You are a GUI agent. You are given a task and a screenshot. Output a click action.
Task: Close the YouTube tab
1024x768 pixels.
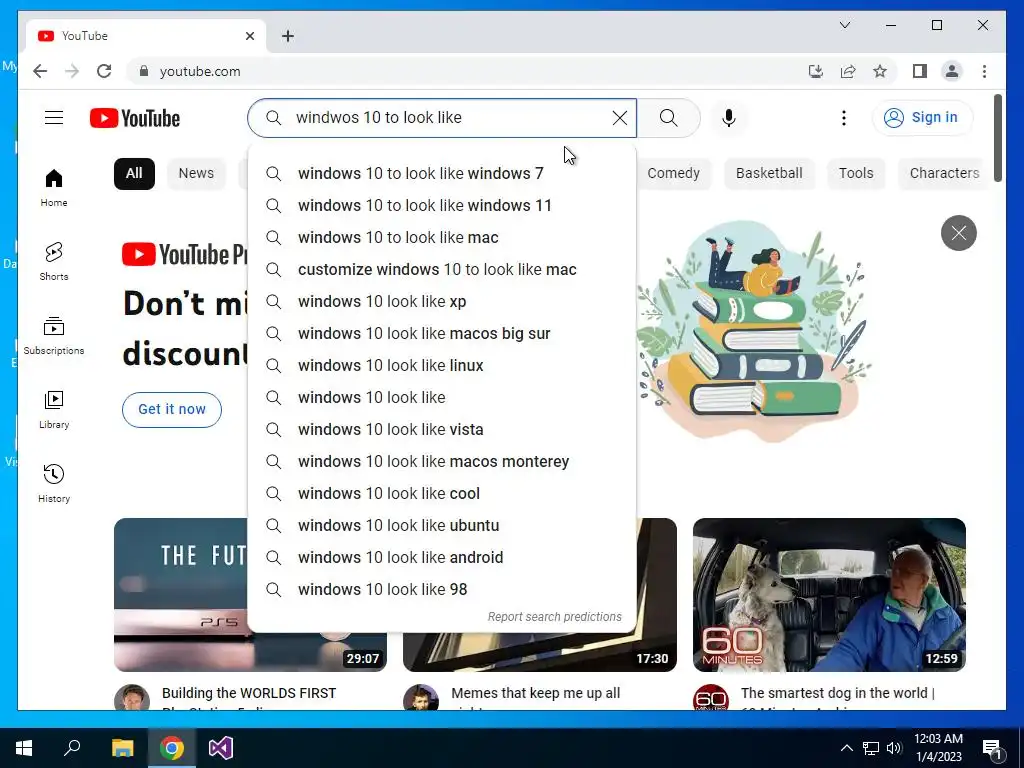pyautogui.click(x=249, y=36)
